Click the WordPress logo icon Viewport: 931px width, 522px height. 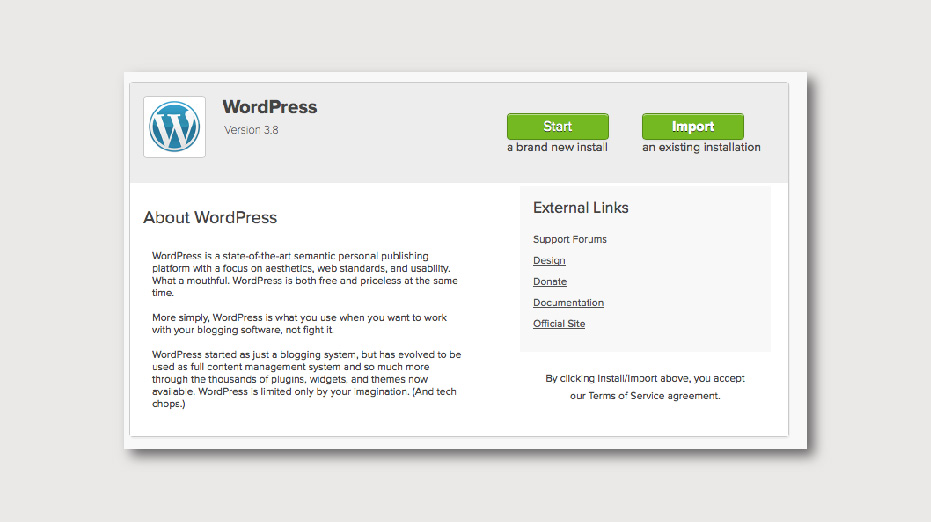[175, 127]
